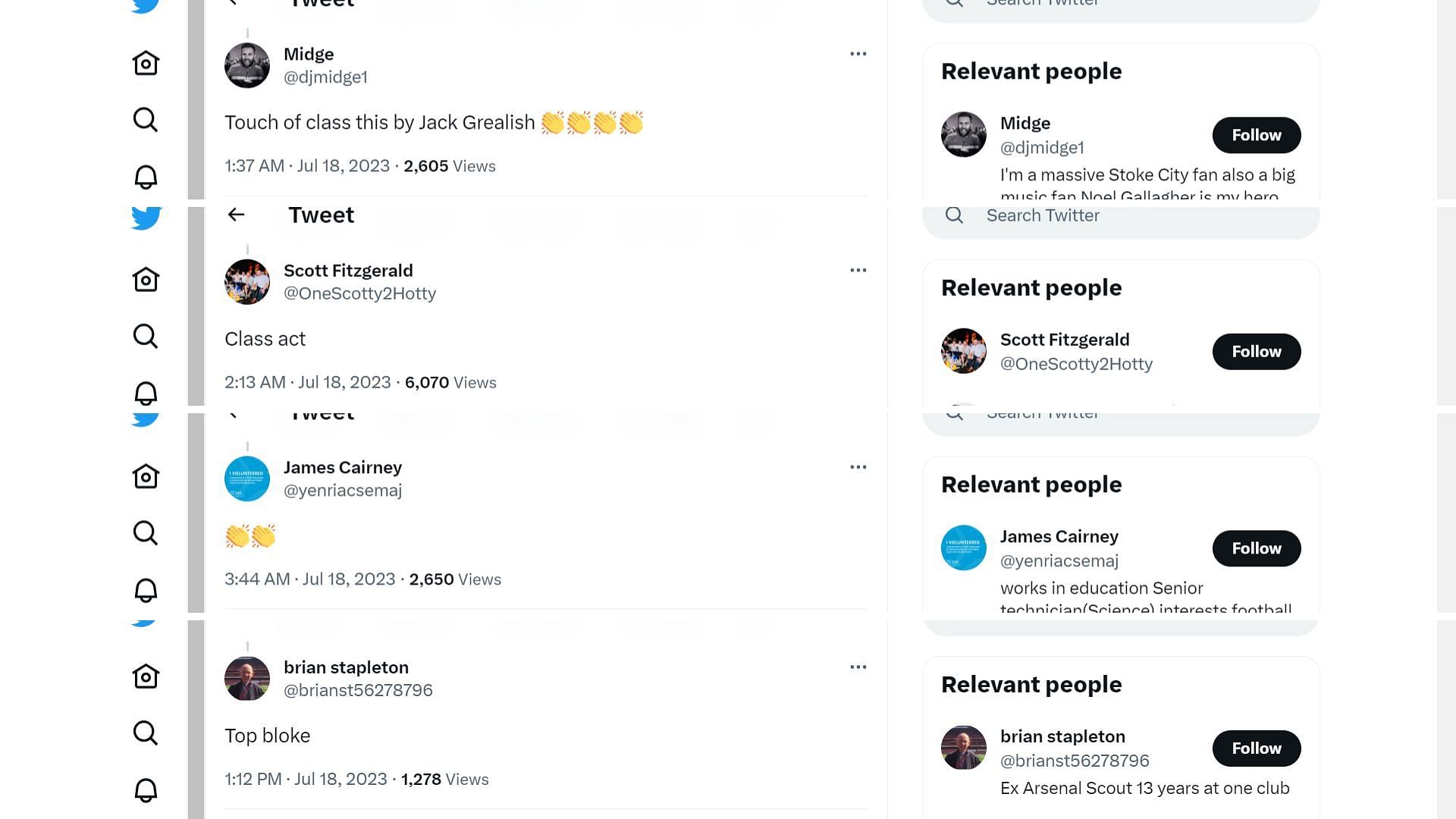Click Explore search icon beside Midge's tweet
Image resolution: width=1456 pixels, height=819 pixels.
146,120
